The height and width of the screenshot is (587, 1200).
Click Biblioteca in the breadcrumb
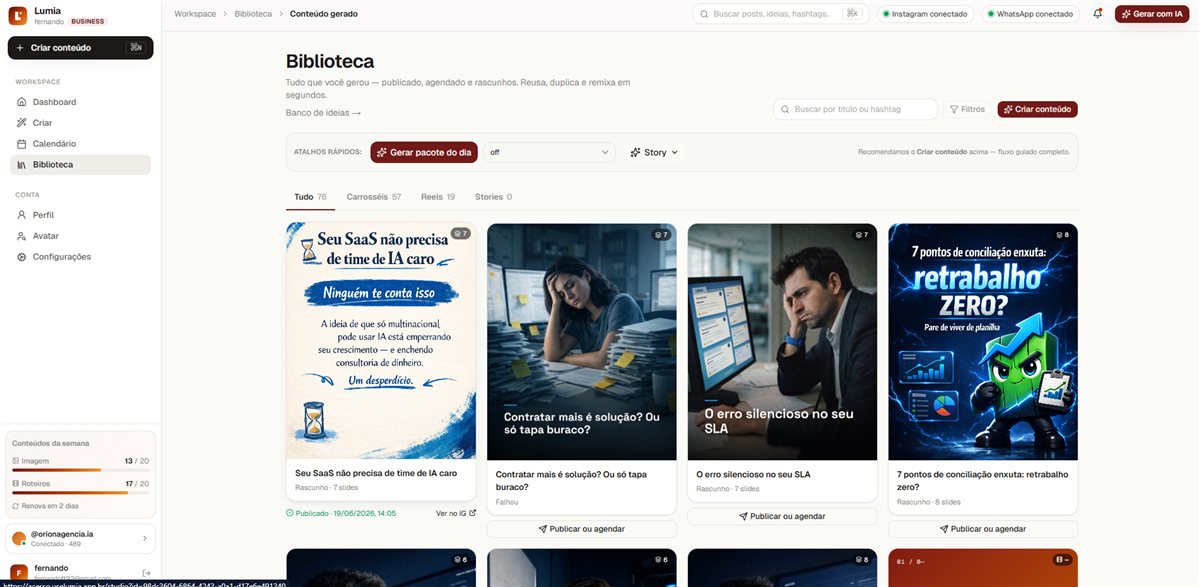click(253, 14)
